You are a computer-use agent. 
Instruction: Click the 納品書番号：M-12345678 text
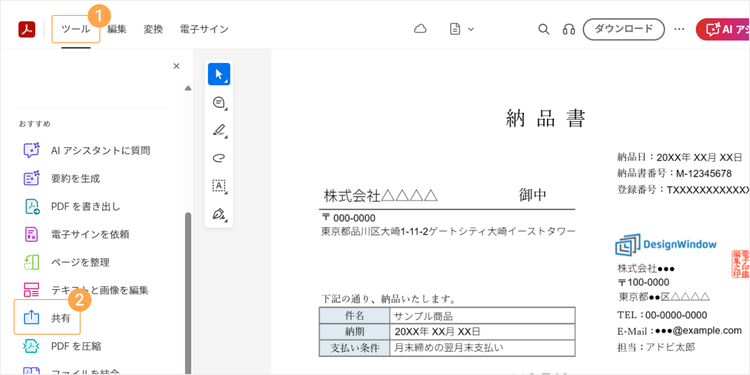point(674,173)
